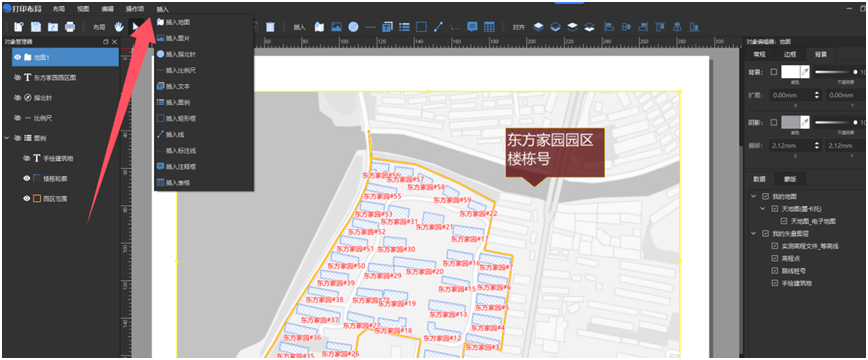Open the 布局 menu

59,9
